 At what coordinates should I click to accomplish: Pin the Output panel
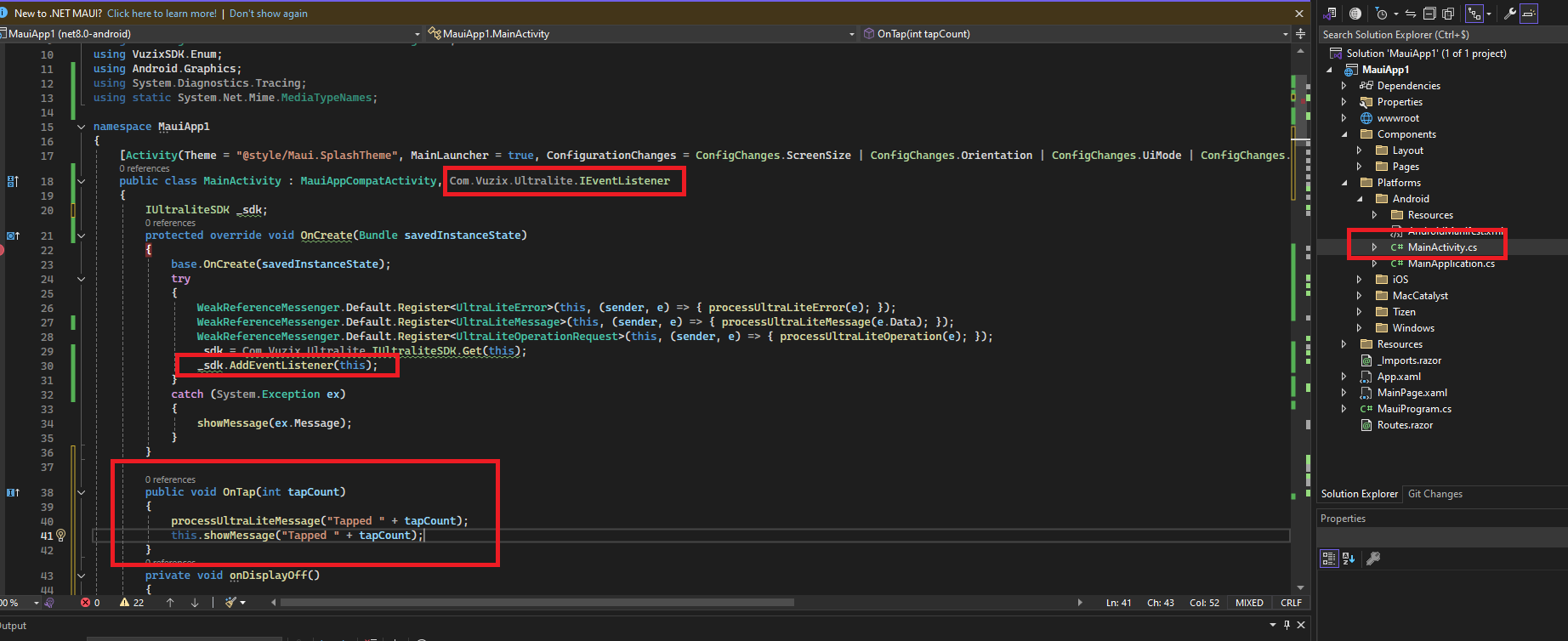tap(1287, 625)
